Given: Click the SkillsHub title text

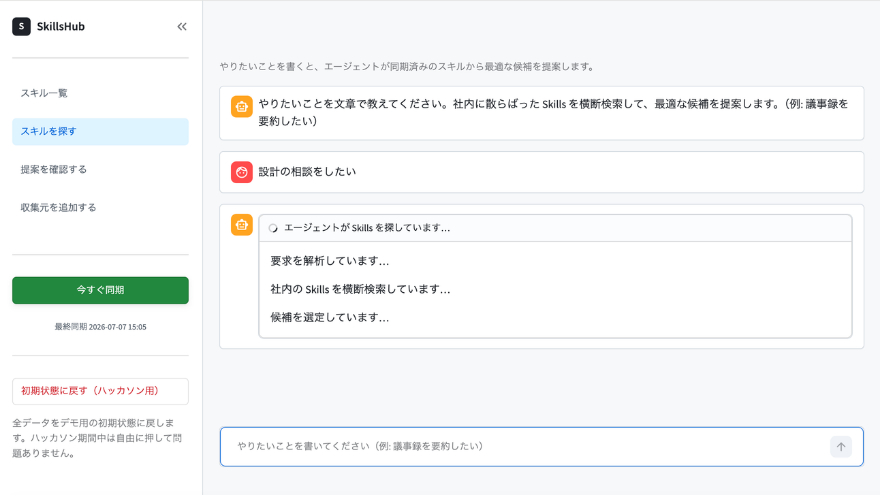Looking at the screenshot, I should [x=61, y=26].
